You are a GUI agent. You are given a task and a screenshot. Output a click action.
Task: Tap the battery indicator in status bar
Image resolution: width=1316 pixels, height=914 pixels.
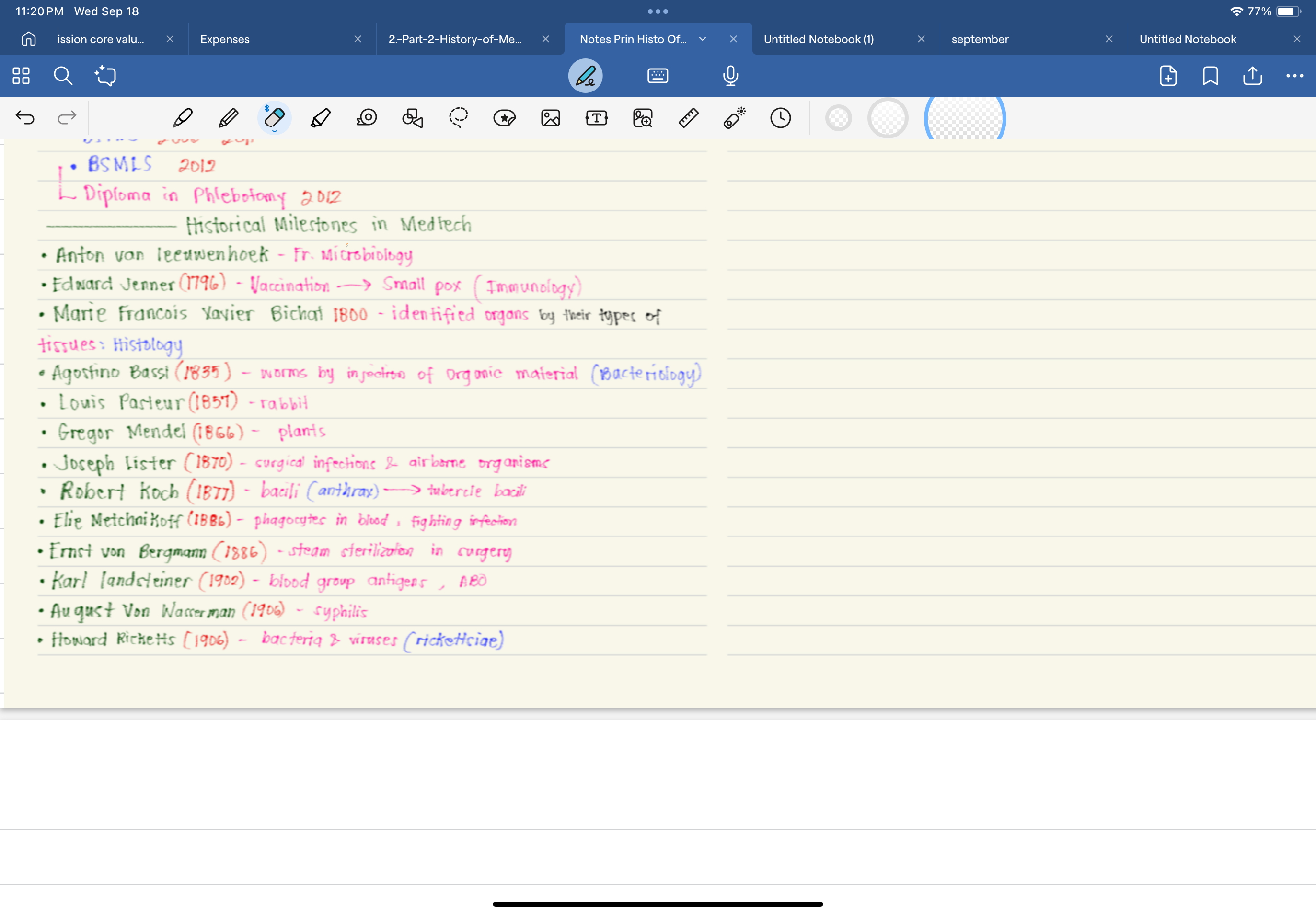coord(1289,11)
